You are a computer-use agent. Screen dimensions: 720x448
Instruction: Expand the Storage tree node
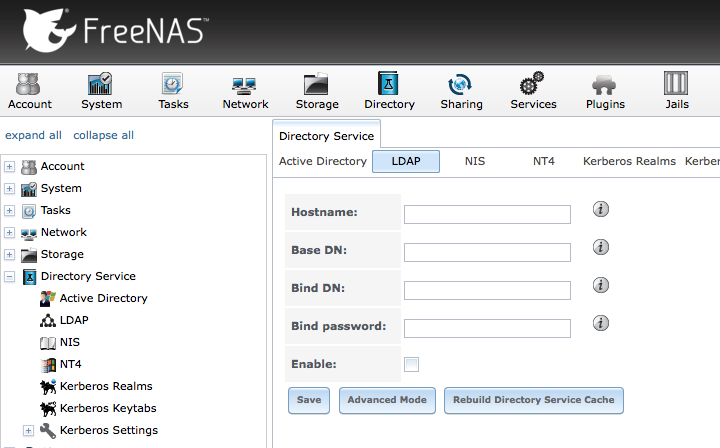pos(10,255)
